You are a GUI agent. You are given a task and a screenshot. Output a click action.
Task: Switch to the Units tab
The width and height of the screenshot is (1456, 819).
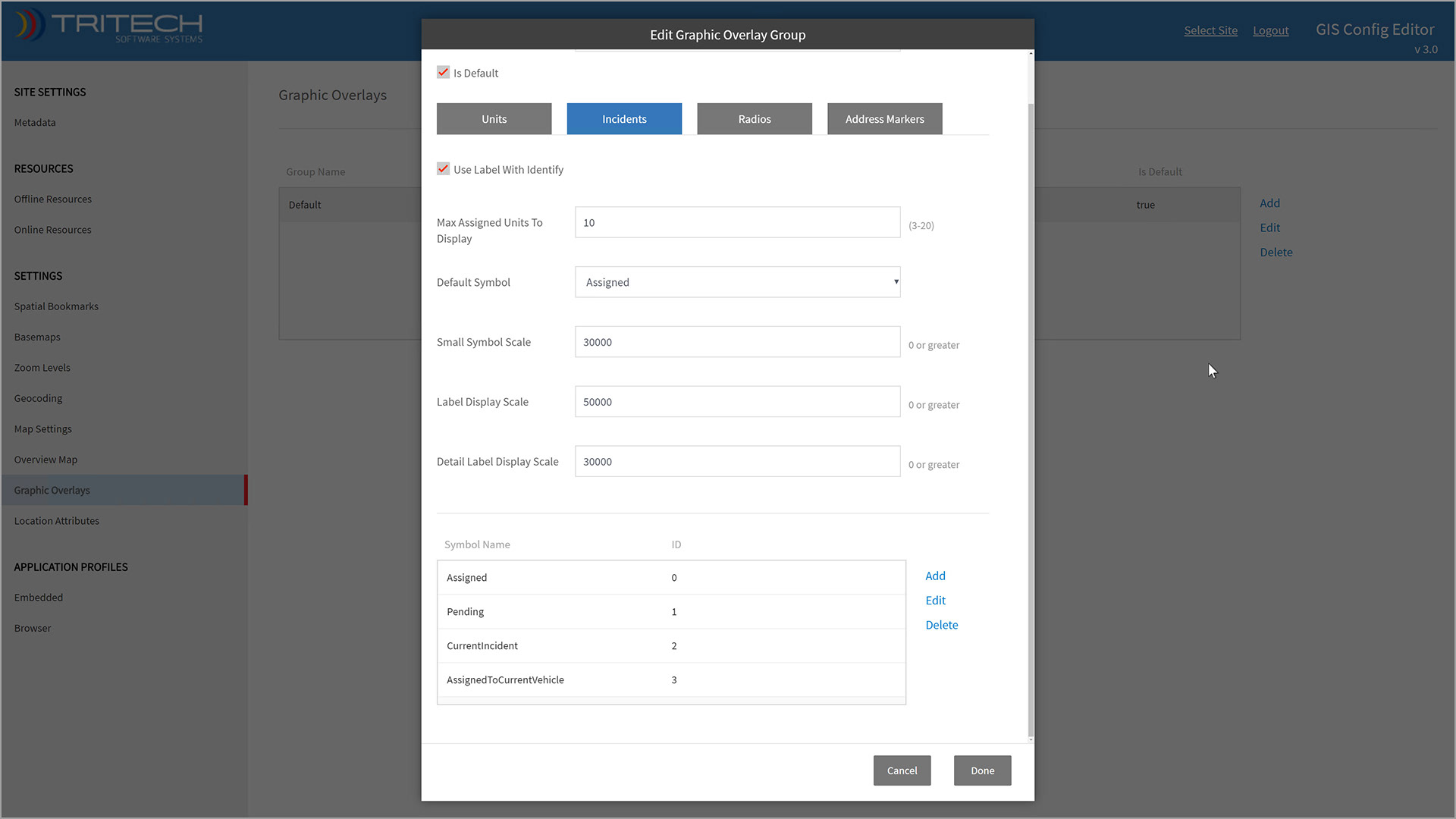(494, 119)
